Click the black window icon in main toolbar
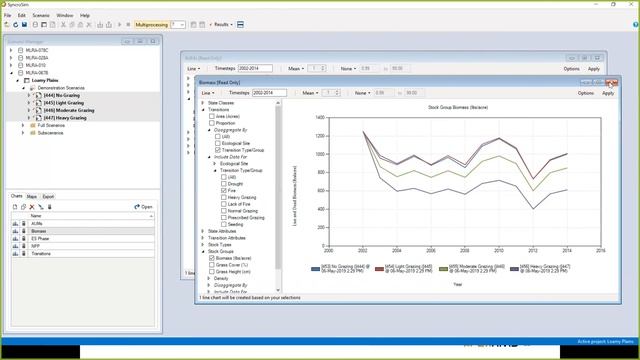The image size is (640, 360). (44, 25)
